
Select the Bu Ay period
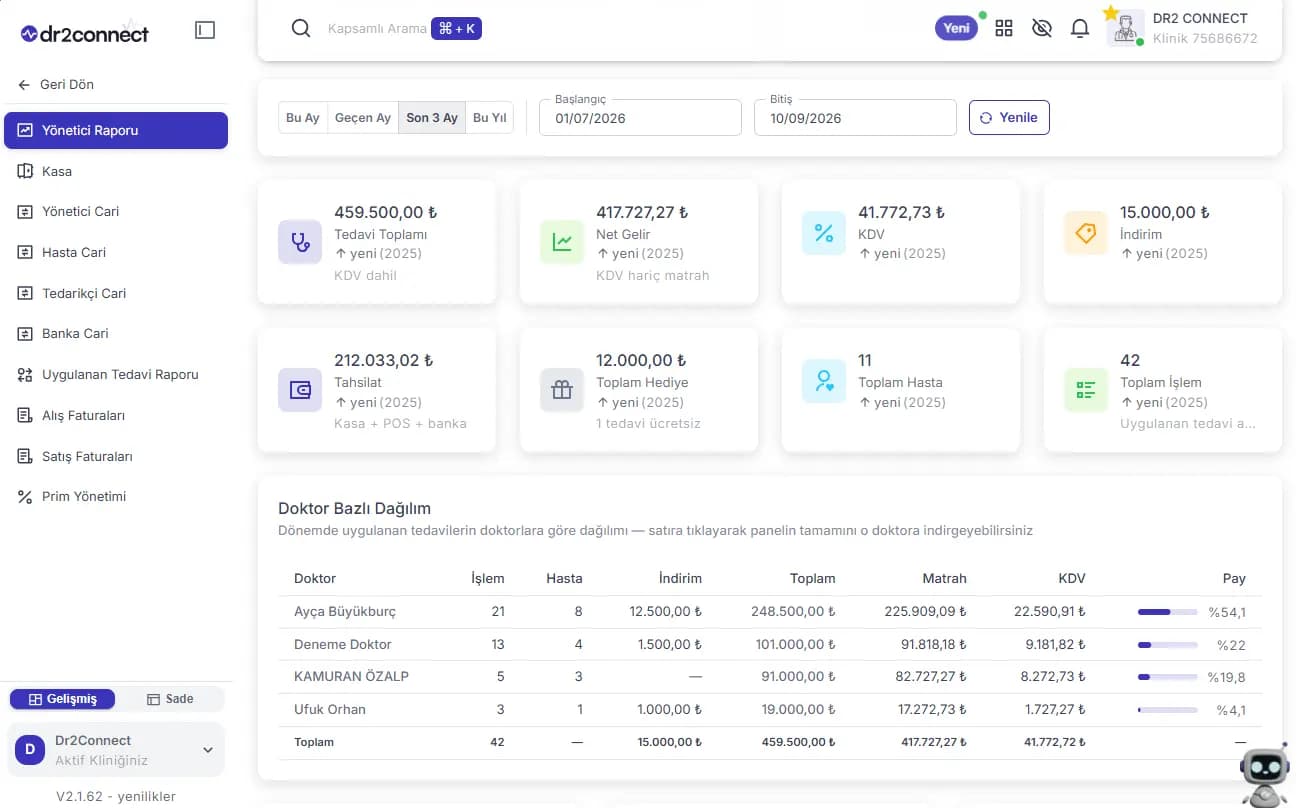pyautogui.click(x=302, y=118)
